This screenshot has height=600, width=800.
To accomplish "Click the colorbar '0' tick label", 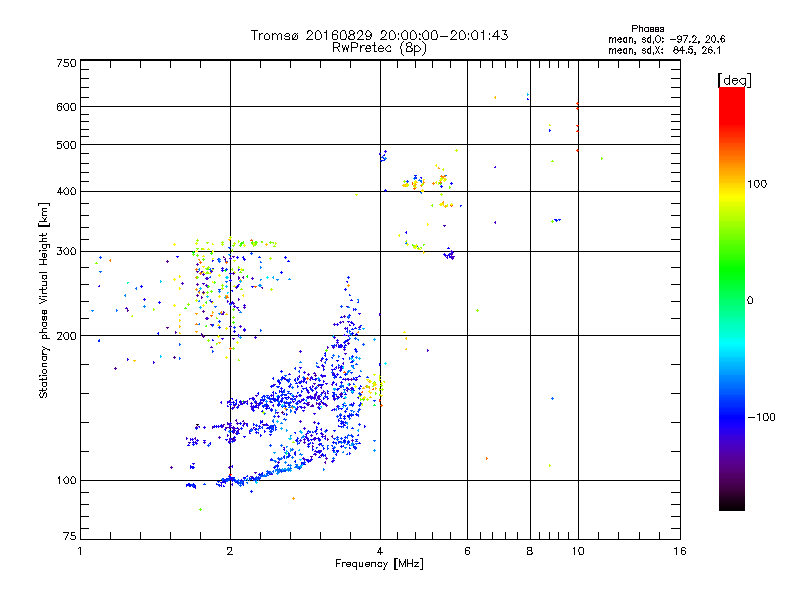I will [750, 301].
